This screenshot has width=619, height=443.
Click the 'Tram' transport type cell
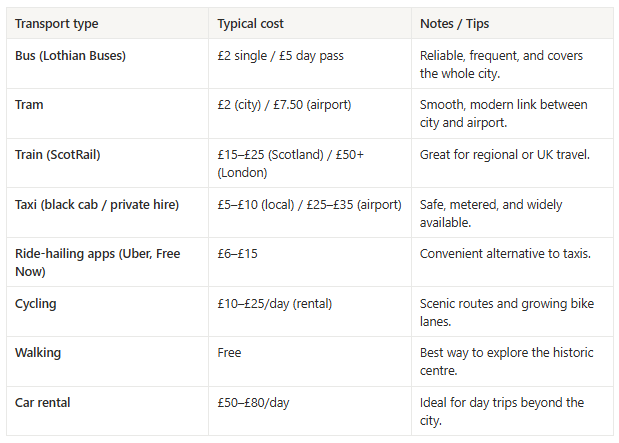click(x=30, y=105)
